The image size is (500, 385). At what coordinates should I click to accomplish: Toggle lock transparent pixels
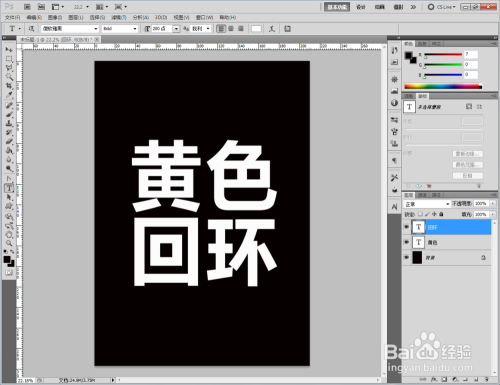420,214
